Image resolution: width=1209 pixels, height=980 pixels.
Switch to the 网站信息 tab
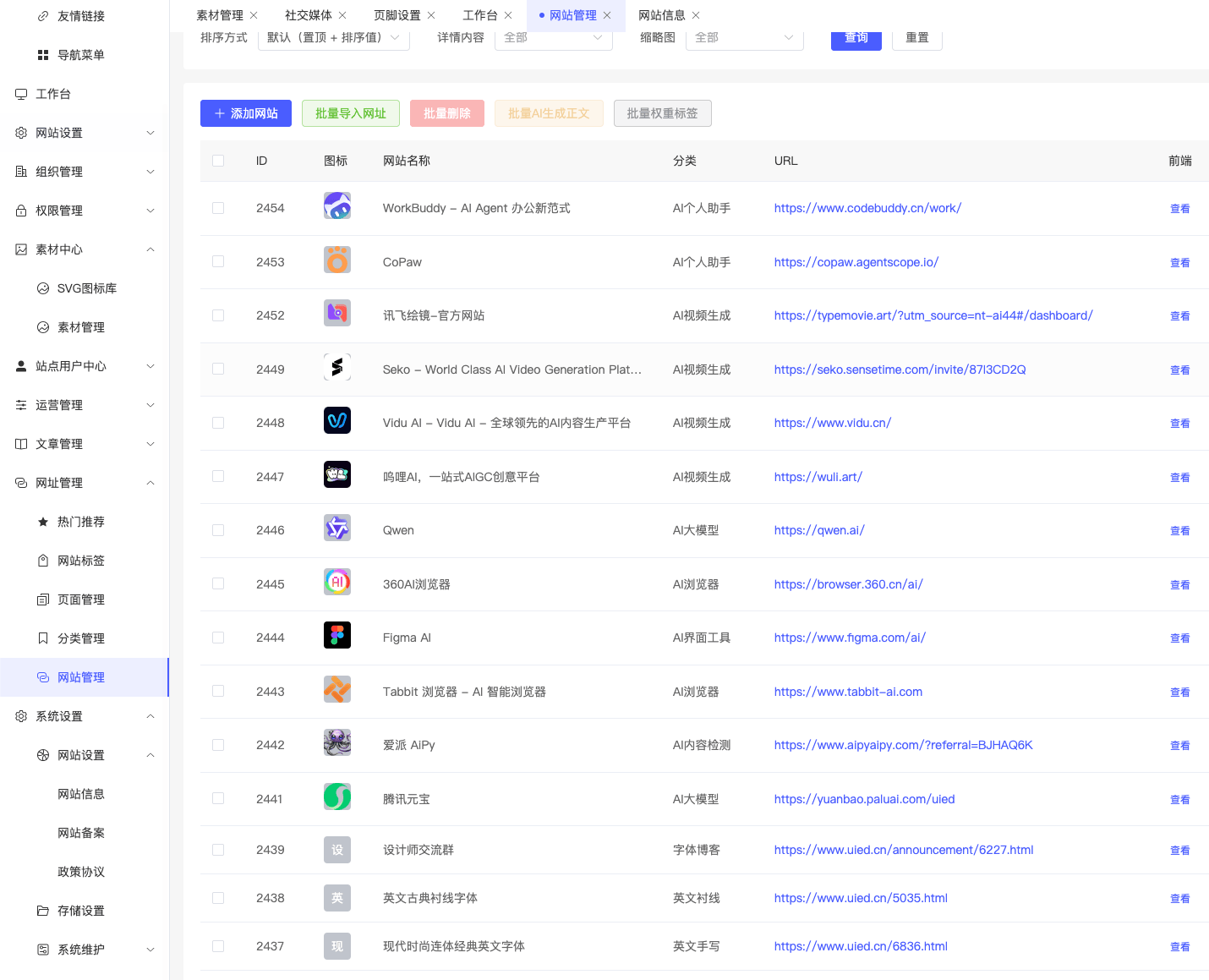(x=662, y=15)
